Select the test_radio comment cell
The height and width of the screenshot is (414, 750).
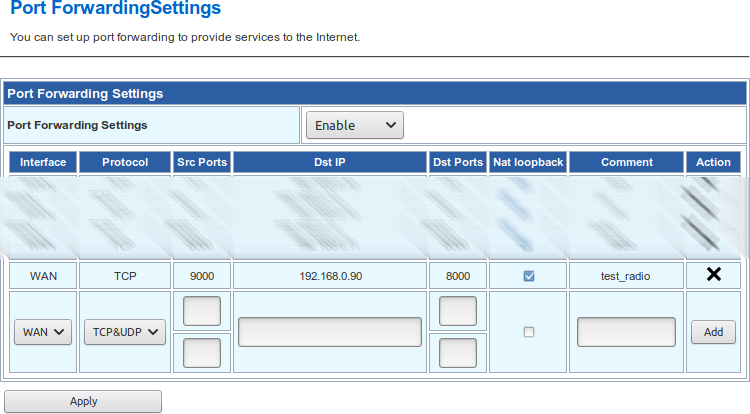pos(626,276)
